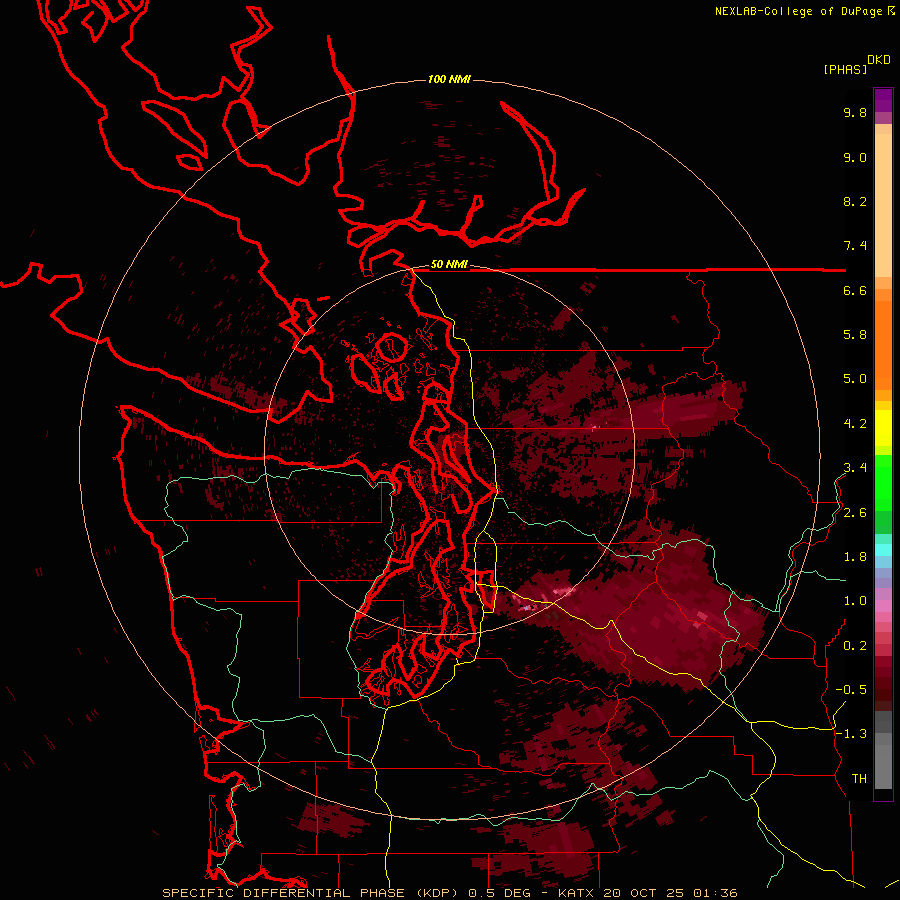Select the -0.5 scale value
Screen dimensions: 900x900
[851, 690]
